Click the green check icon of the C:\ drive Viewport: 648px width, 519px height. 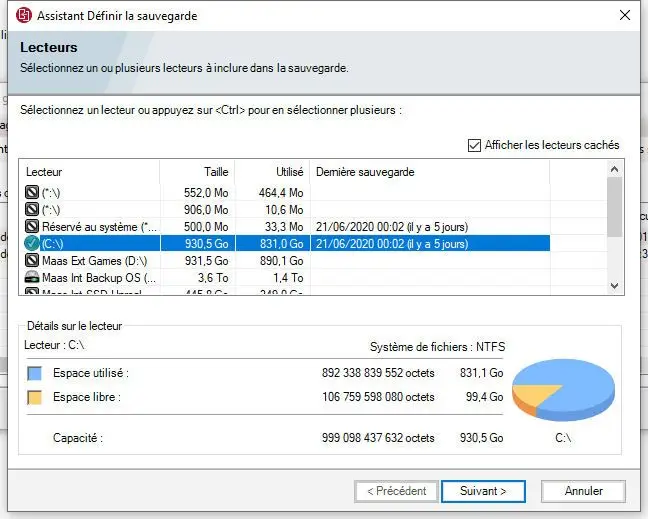point(32,243)
